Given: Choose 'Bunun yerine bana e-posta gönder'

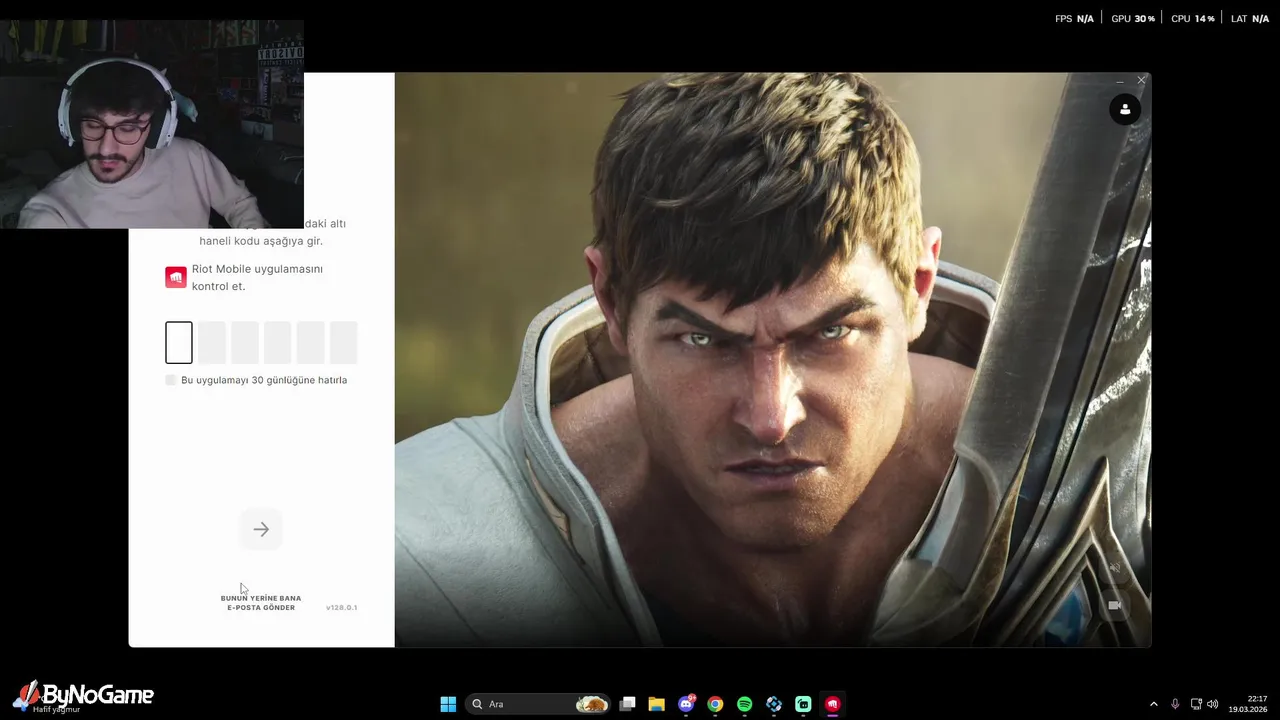Looking at the screenshot, I should (x=261, y=603).
